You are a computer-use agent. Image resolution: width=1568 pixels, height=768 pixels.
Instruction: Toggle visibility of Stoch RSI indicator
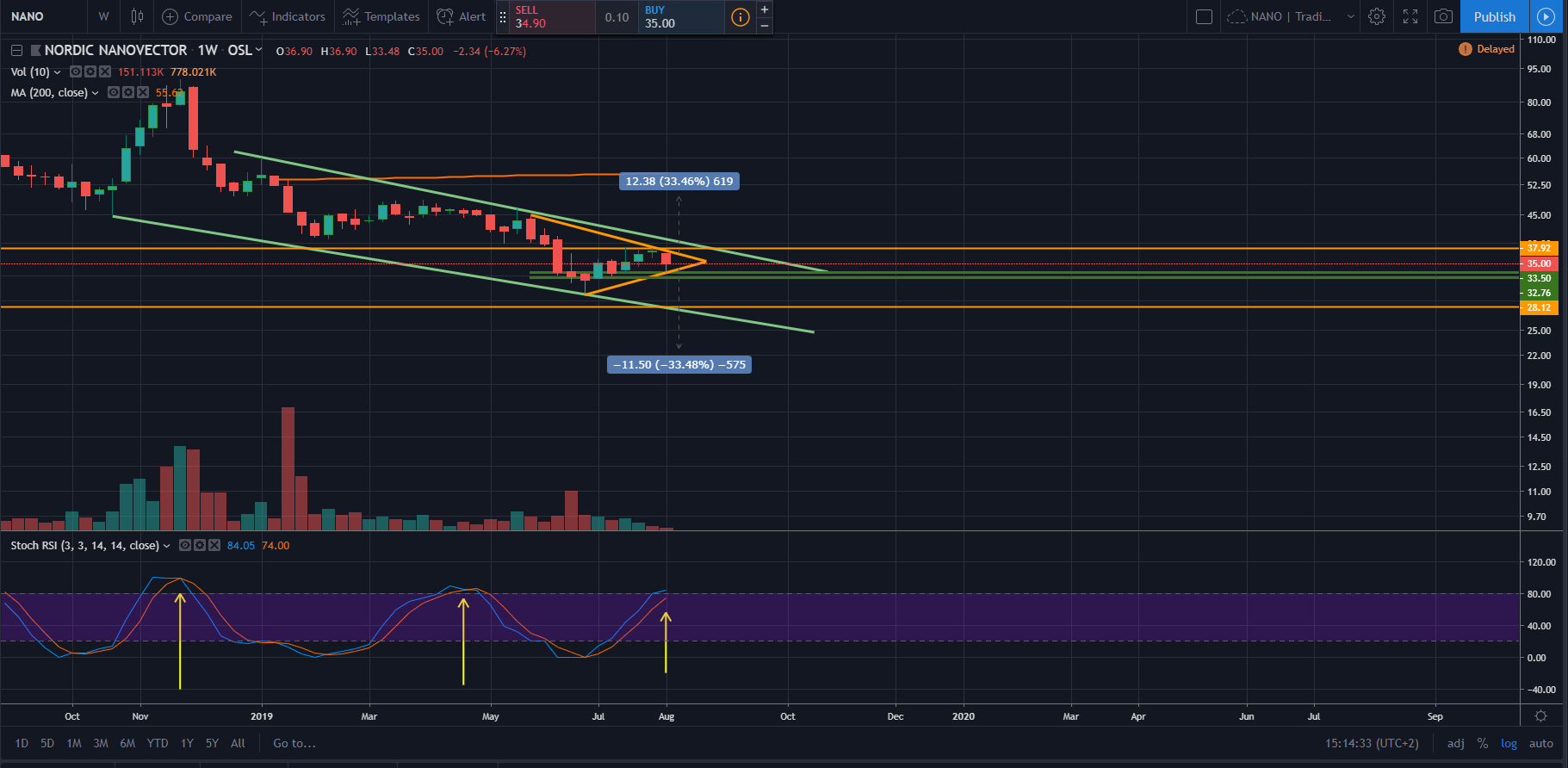click(x=185, y=545)
